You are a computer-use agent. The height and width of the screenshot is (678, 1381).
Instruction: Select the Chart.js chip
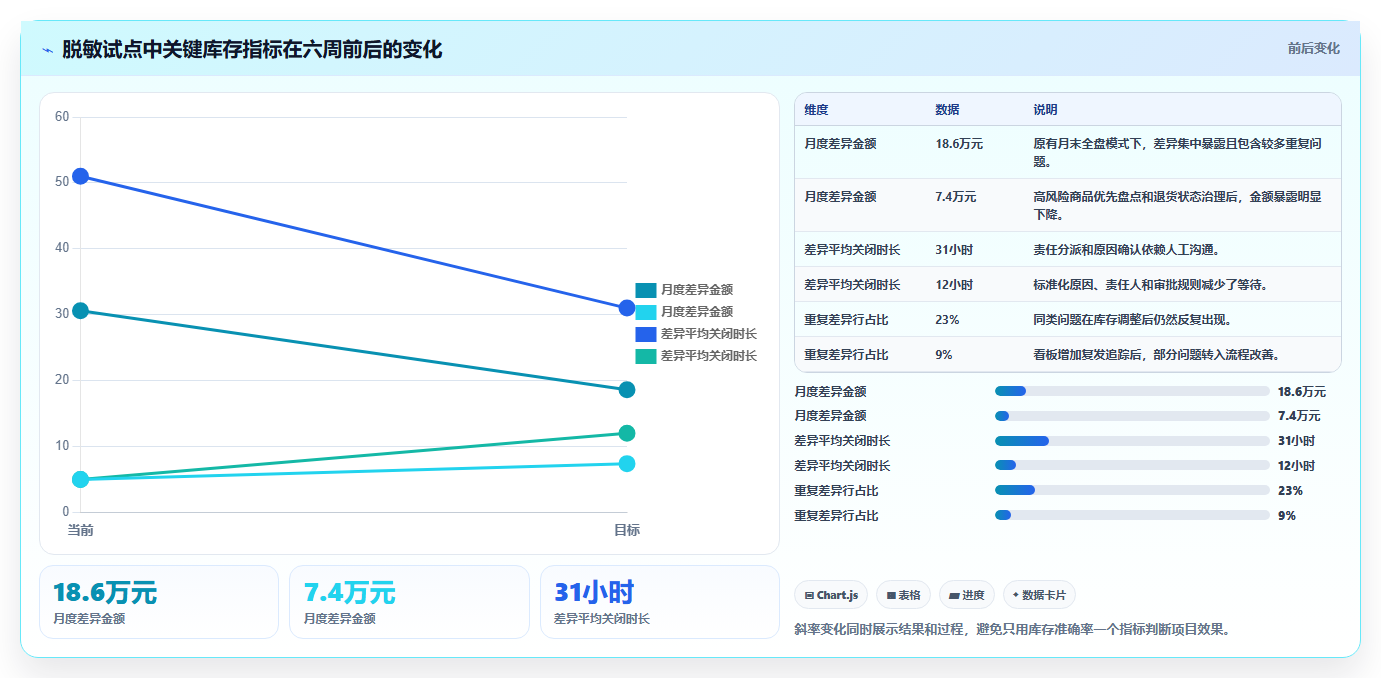coord(831,595)
